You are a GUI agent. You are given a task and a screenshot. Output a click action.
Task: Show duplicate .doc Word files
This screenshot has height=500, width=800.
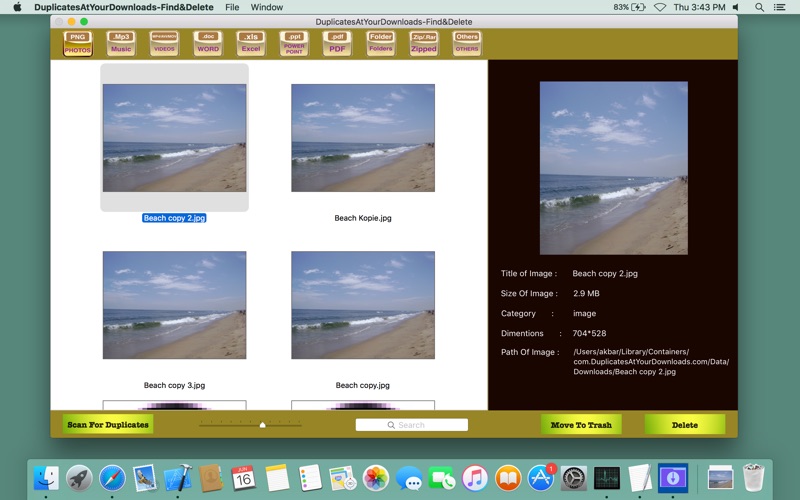(208, 43)
